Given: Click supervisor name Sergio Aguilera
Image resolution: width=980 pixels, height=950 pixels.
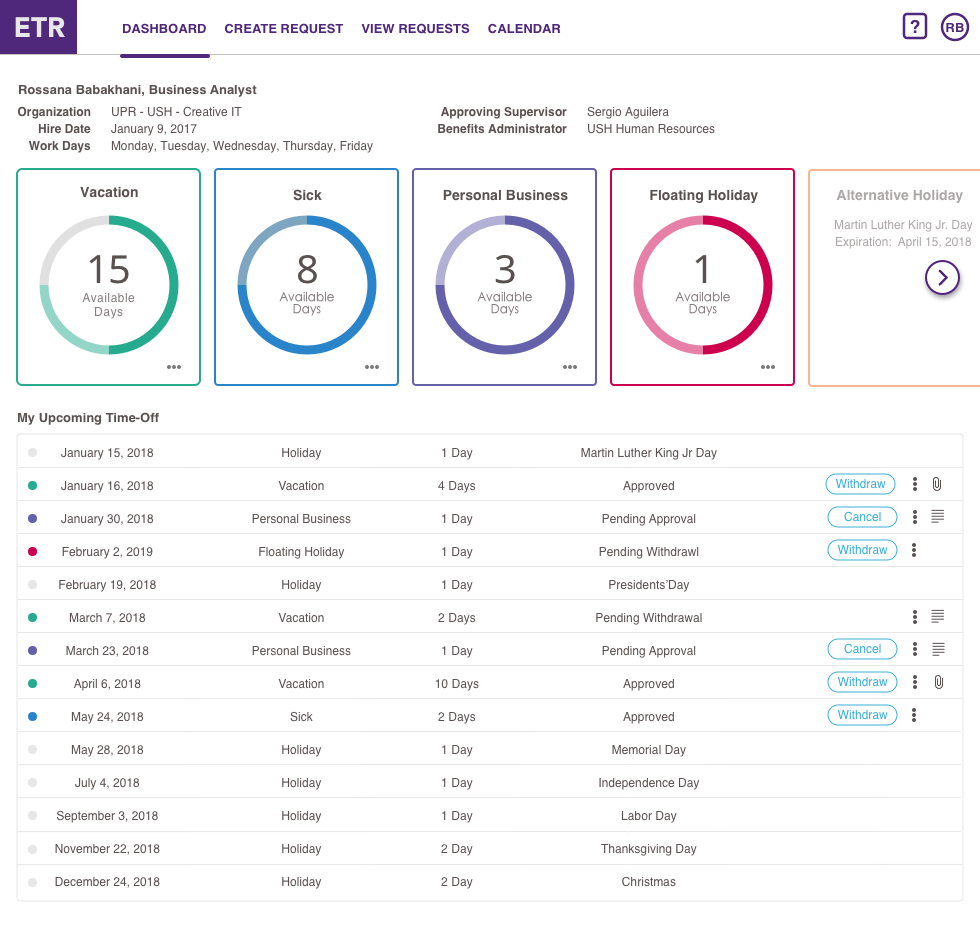Looking at the screenshot, I should 628,112.
